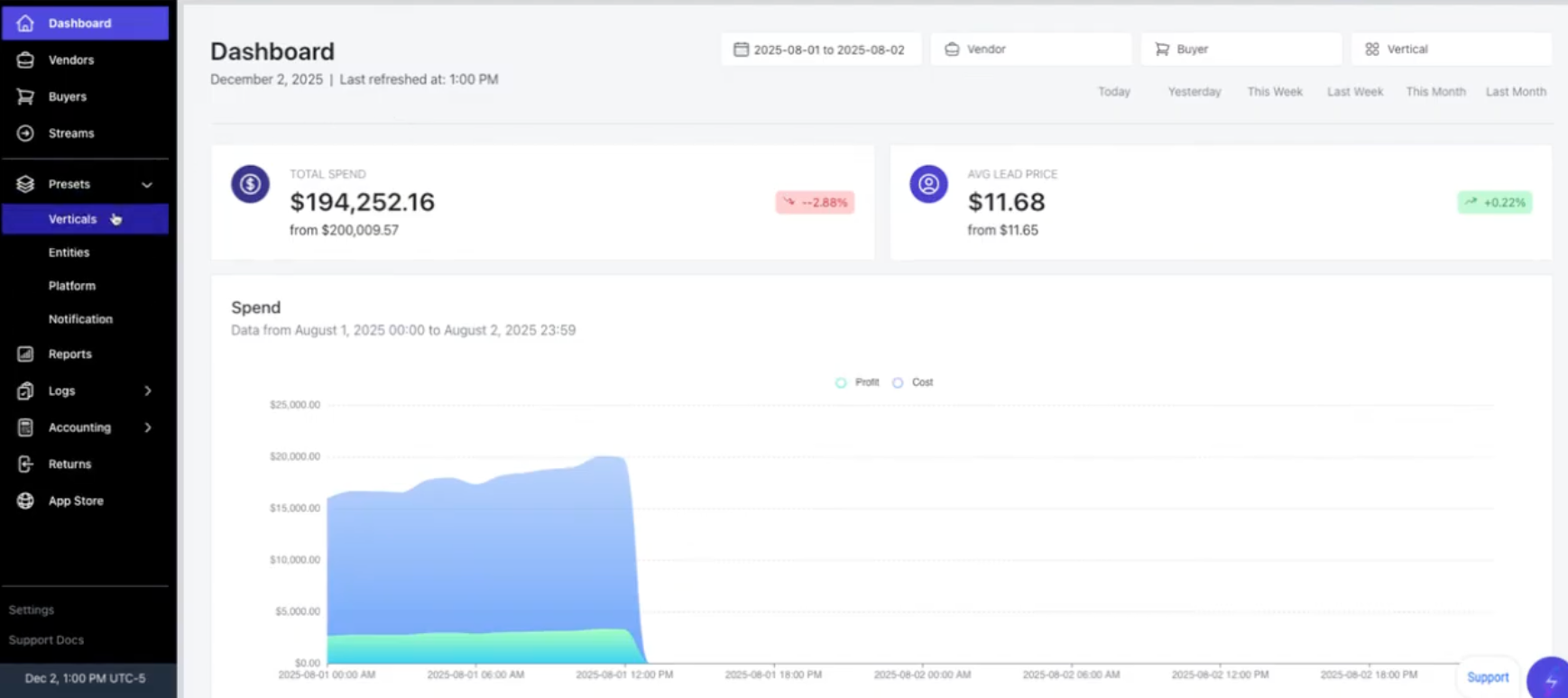Click the Total Spend dollar icon

pos(251,184)
